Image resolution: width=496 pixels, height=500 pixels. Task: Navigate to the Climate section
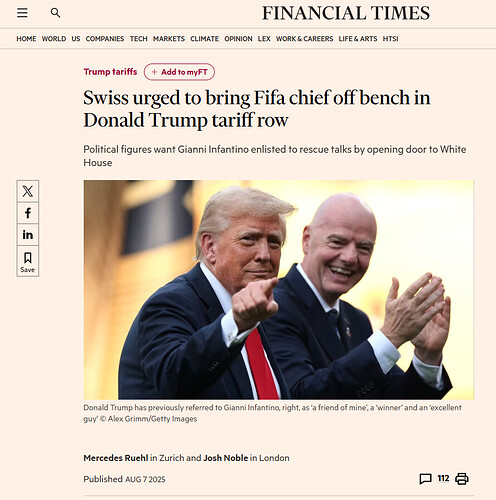pos(204,39)
